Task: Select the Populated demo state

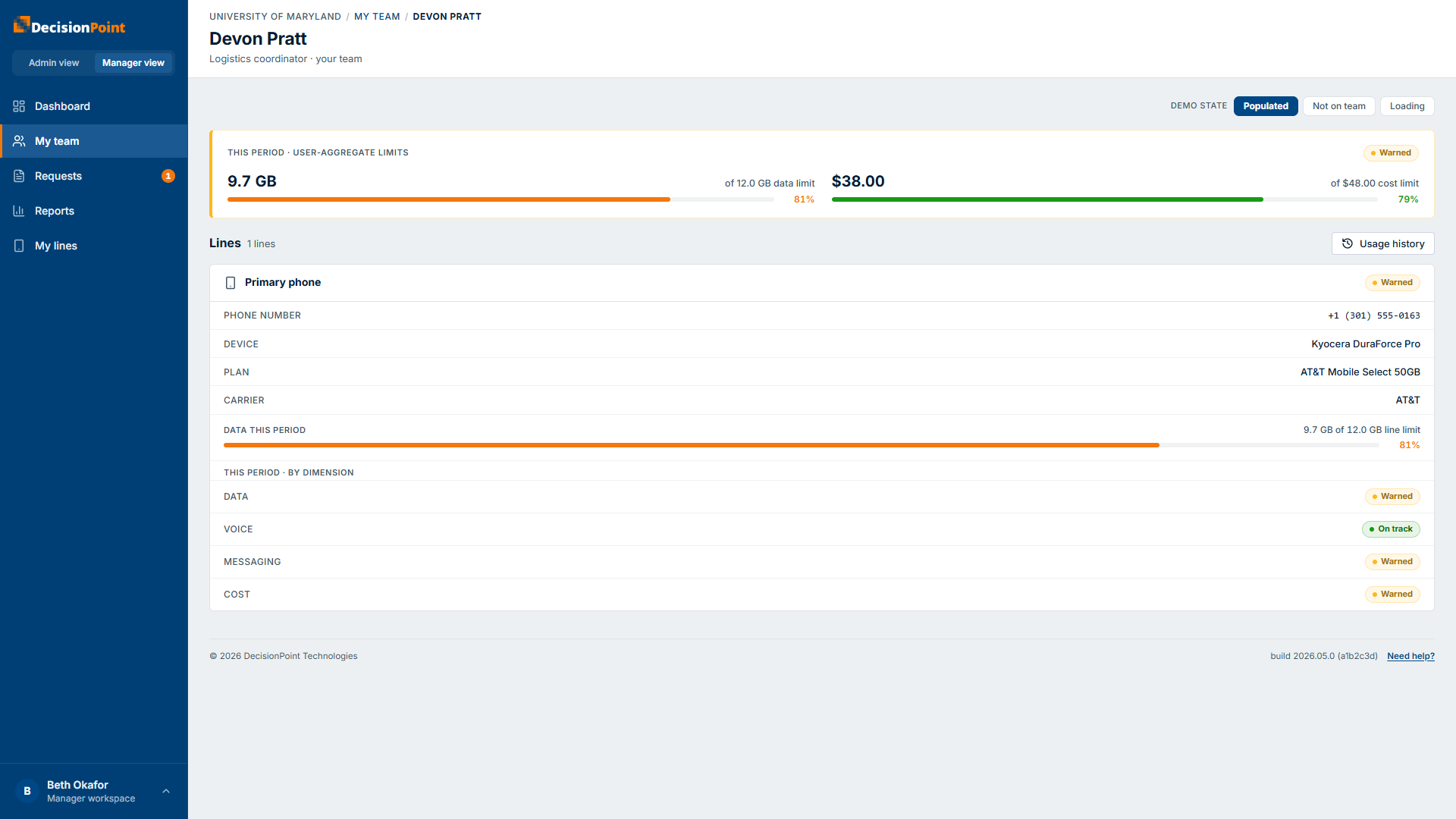Action: (x=1266, y=106)
